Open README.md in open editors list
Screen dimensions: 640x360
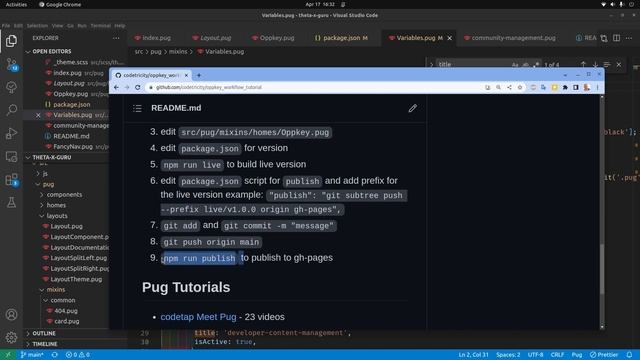[x=71, y=136]
